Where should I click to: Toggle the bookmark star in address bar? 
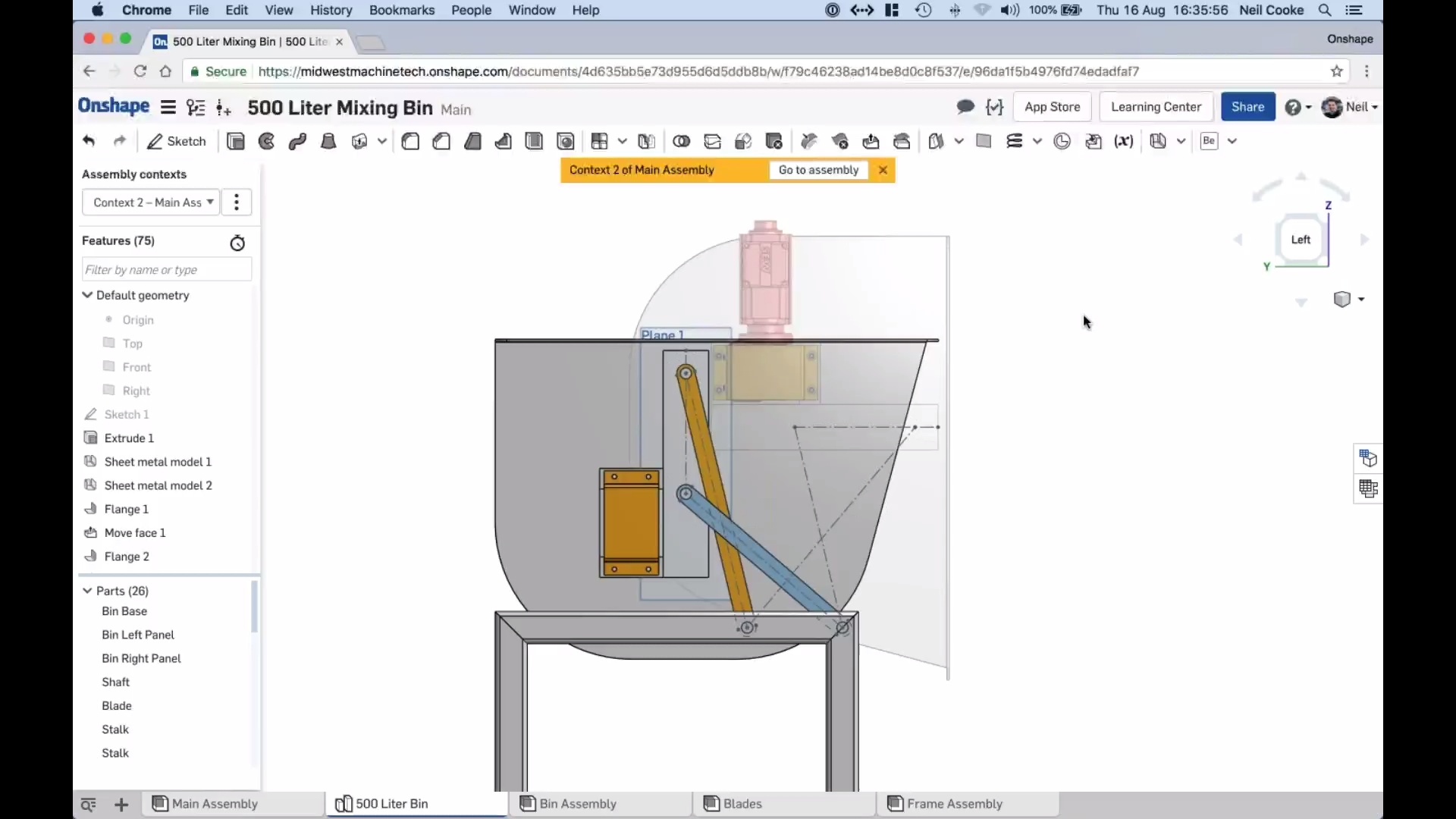click(x=1337, y=71)
